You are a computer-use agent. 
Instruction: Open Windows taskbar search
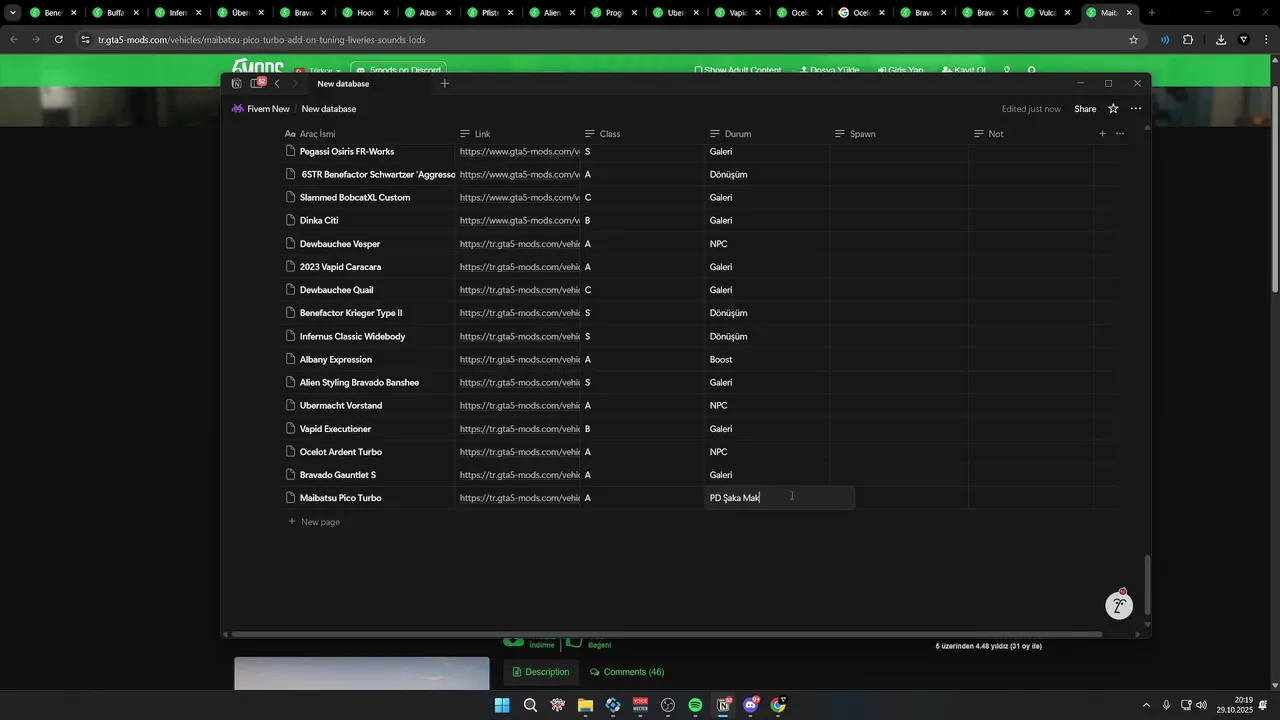click(530, 705)
